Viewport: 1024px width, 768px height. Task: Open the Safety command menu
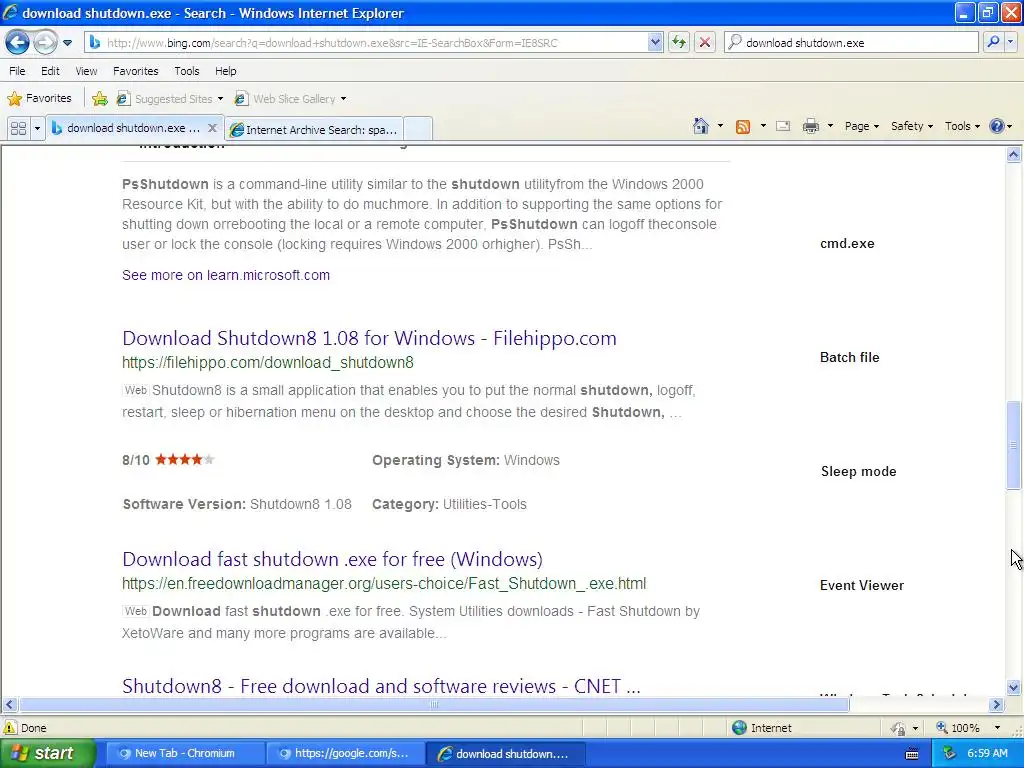[x=912, y=126]
